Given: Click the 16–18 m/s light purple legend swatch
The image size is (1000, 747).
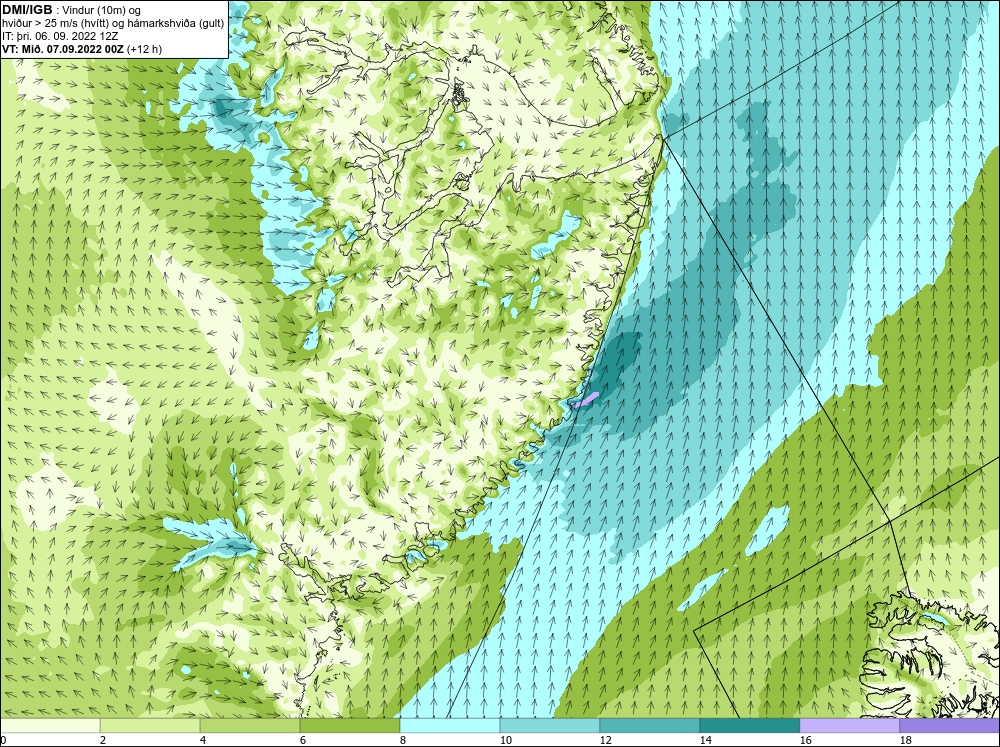Looking at the screenshot, I should click(x=849, y=726).
